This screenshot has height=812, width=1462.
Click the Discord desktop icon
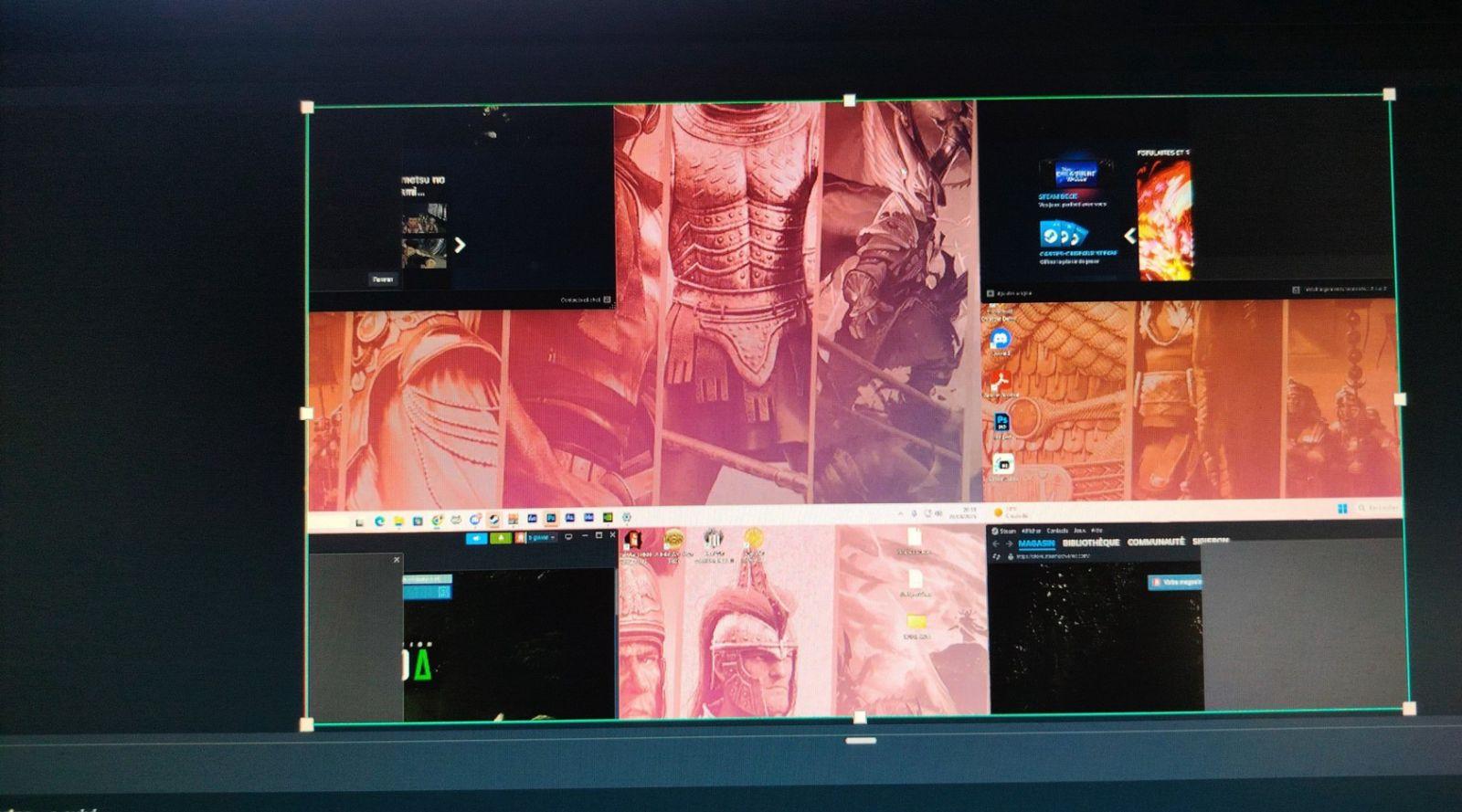[x=1001, y=339]
